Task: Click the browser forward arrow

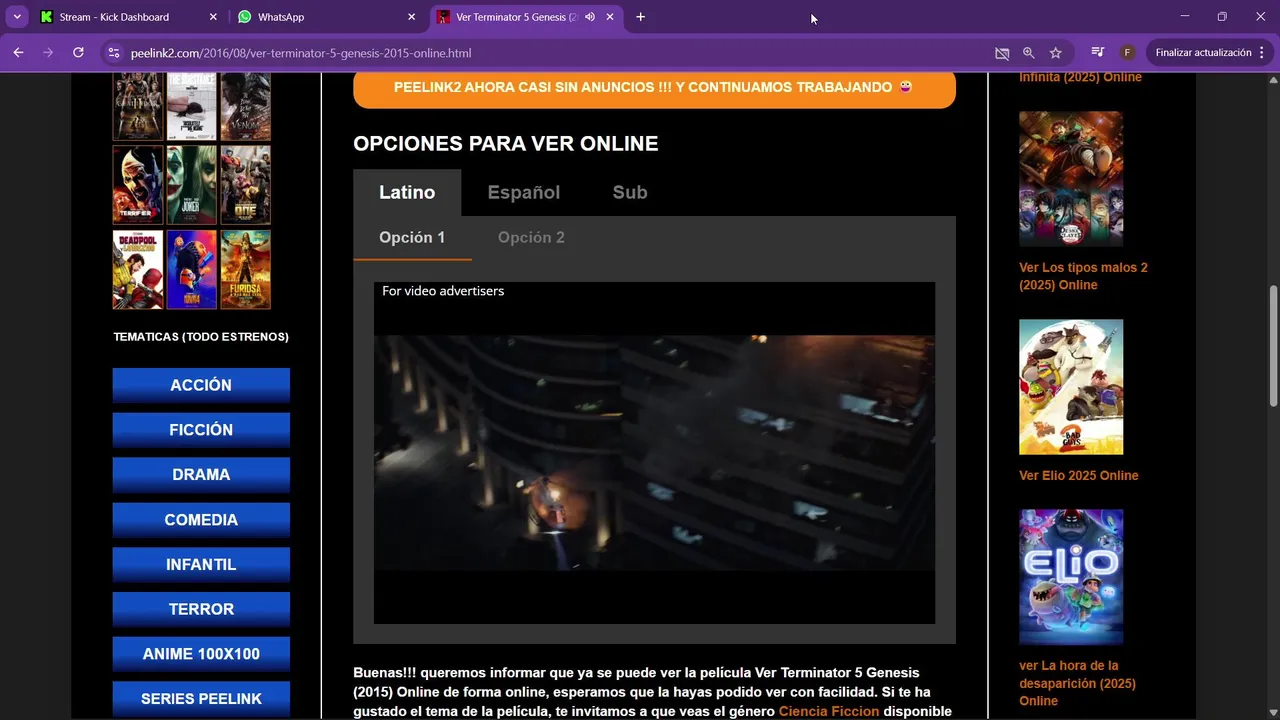Action: click(x=48, y=53)
